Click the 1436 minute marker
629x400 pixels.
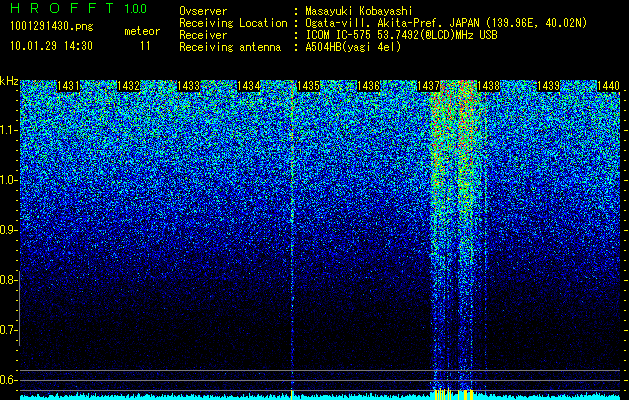369,86
